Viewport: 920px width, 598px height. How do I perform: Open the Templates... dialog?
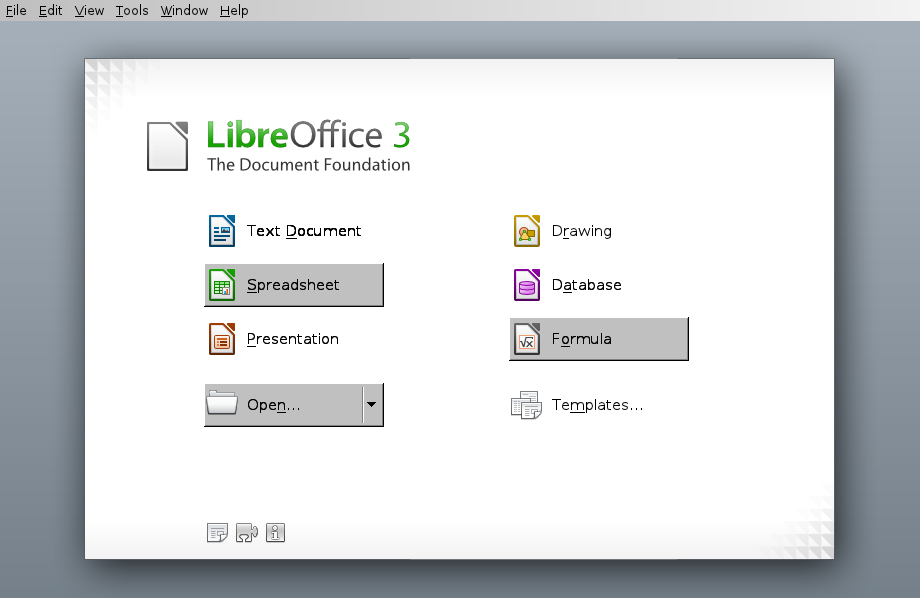pyautogui.click(x=599, y=405)
